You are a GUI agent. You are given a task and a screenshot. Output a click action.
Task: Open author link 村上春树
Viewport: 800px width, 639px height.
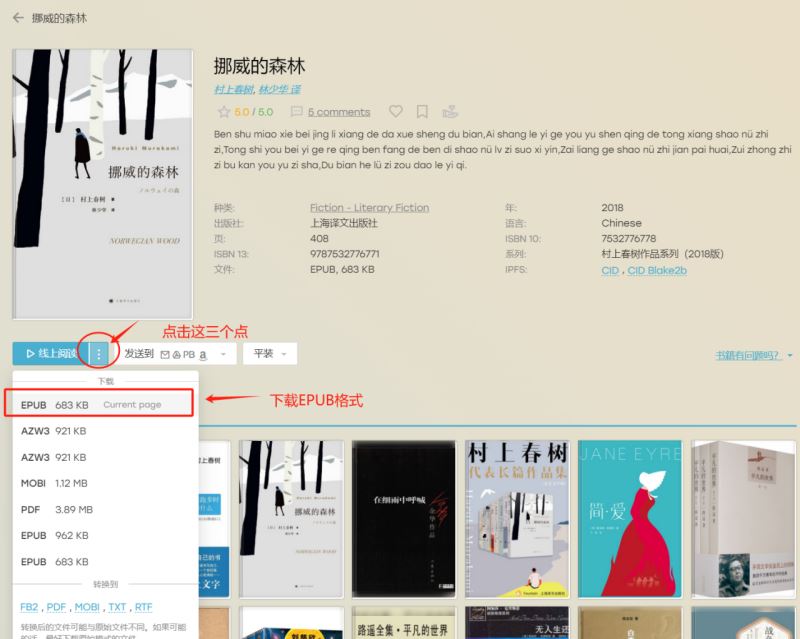[x=234, y=90]
